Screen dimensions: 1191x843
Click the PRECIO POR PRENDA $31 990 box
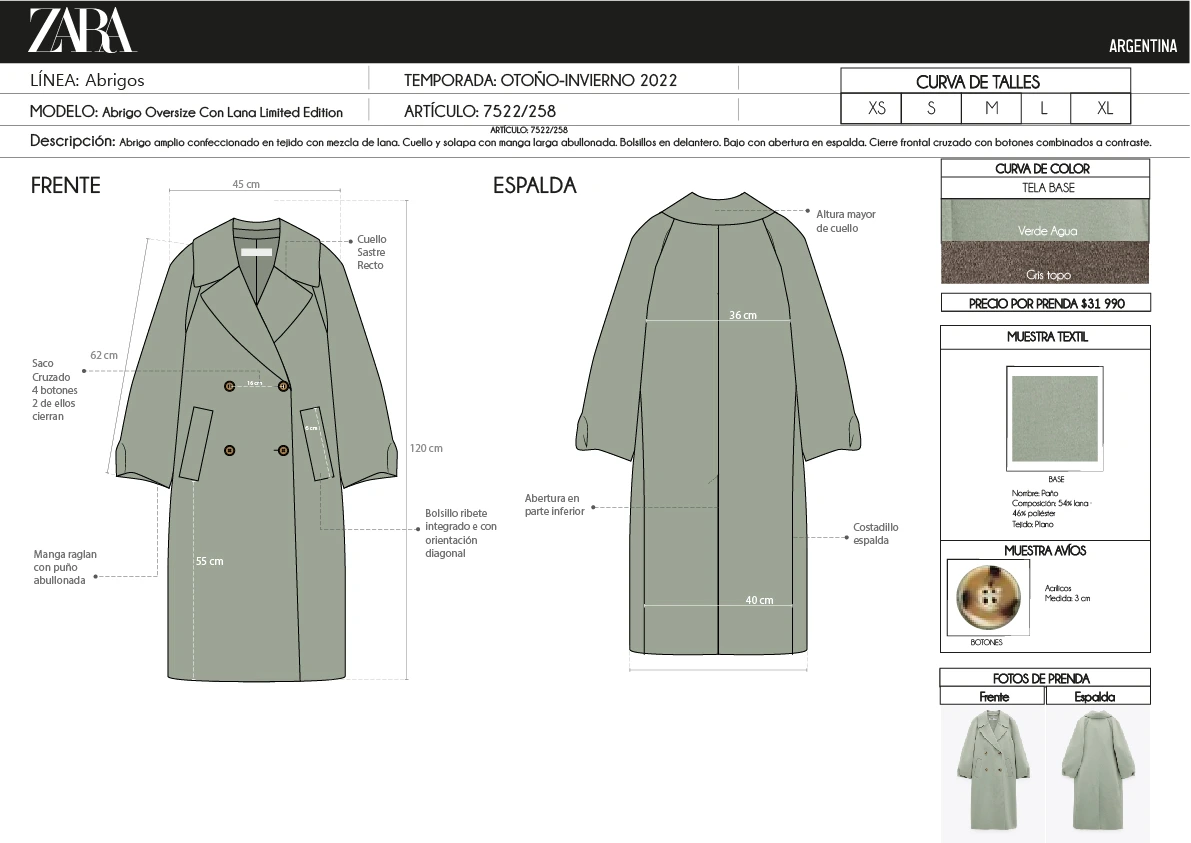(1046, 303)
